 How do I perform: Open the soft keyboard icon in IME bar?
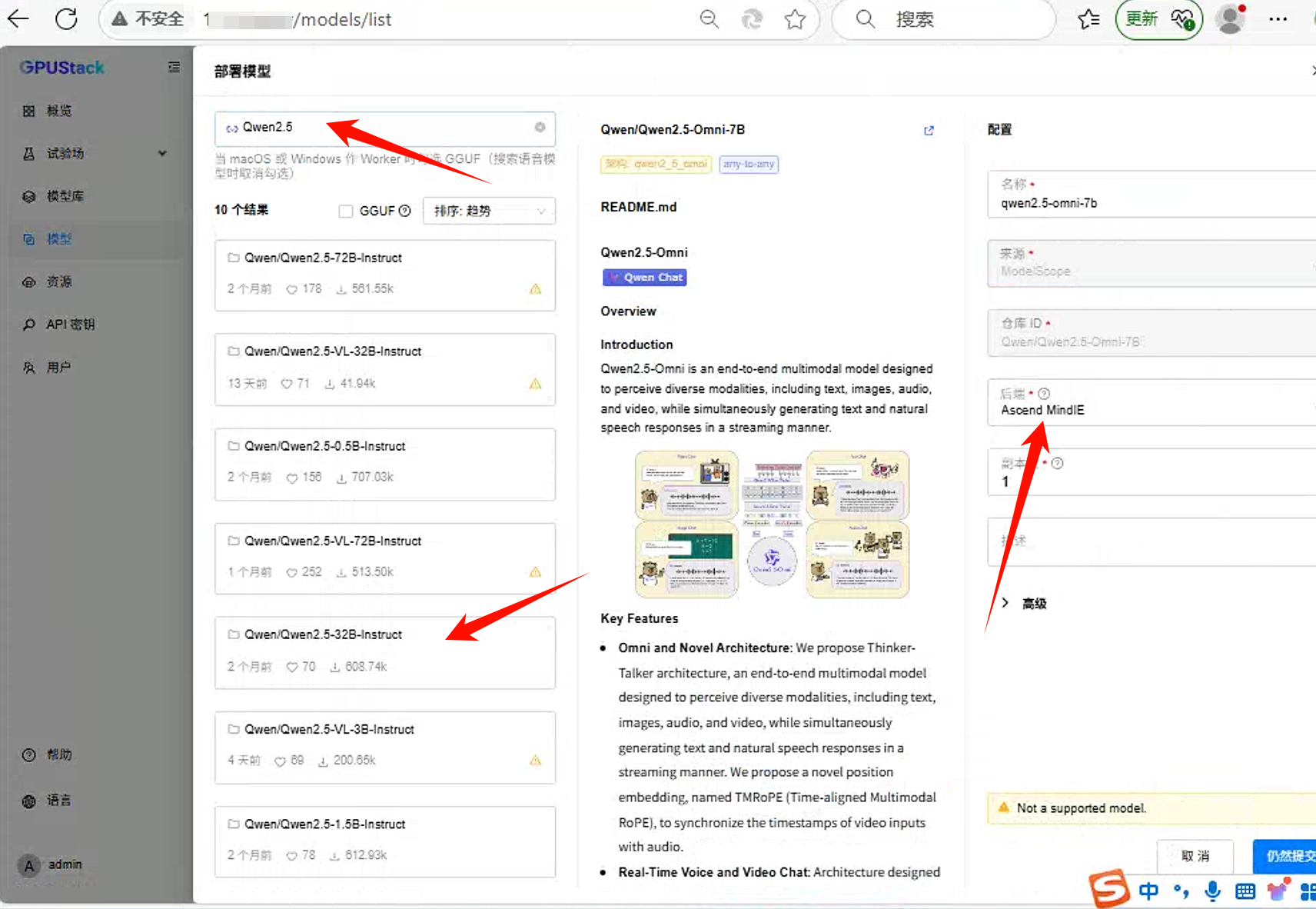click(1245, 891)
